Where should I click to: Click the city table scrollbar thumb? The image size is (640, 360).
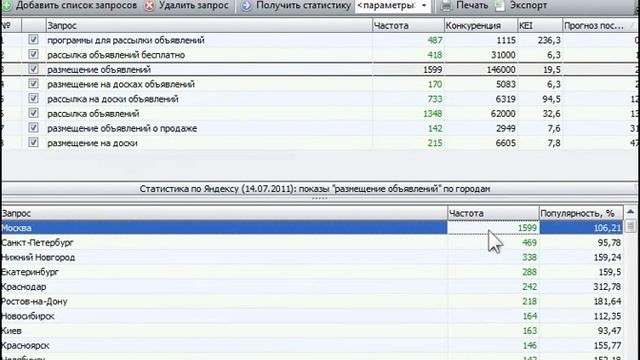tap(630, 226)
